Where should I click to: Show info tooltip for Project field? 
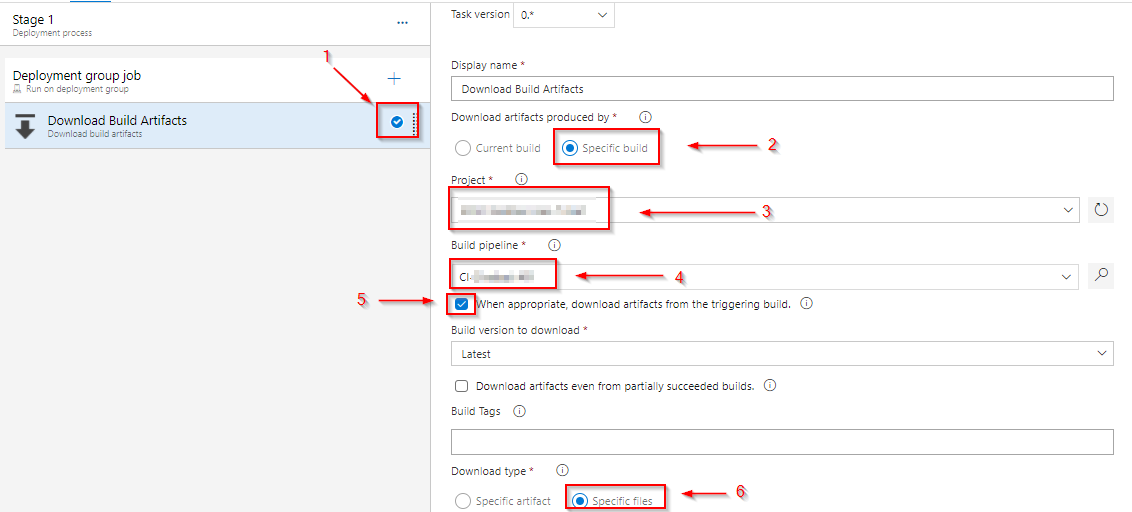pyautogui.click(x=521, y=180)
